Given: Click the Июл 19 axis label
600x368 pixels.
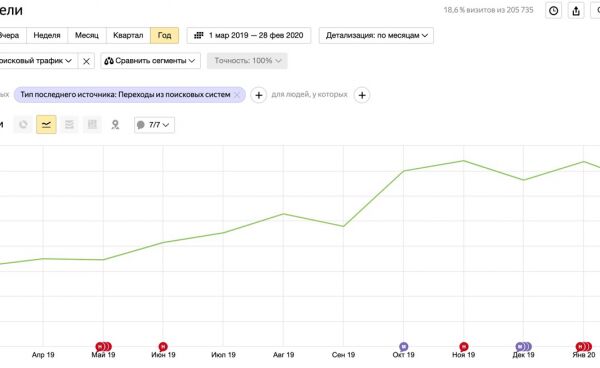Looking at the screenshot, I should [223, 355].
